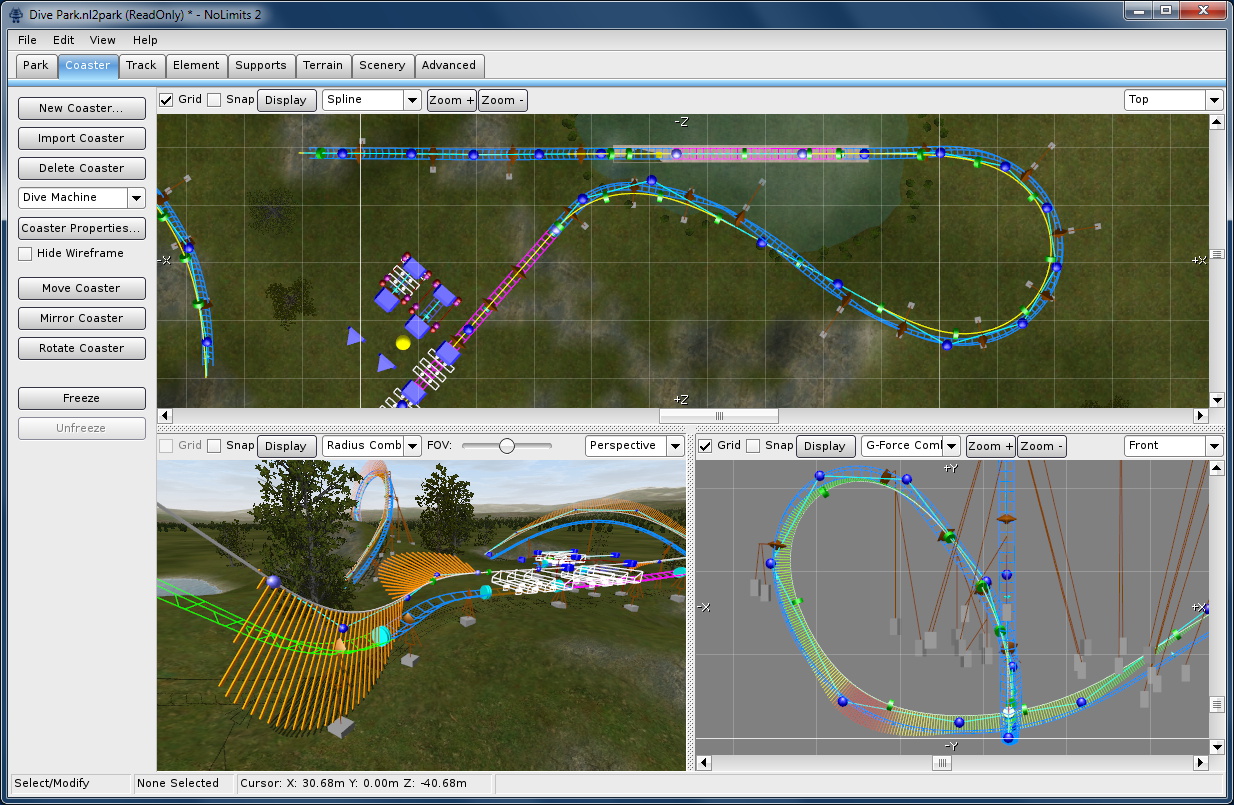The width and height of the screenshot is (1234, 805).
Task: Open the Dive Machine coaster dropdown
Action: tap(136, 198)
